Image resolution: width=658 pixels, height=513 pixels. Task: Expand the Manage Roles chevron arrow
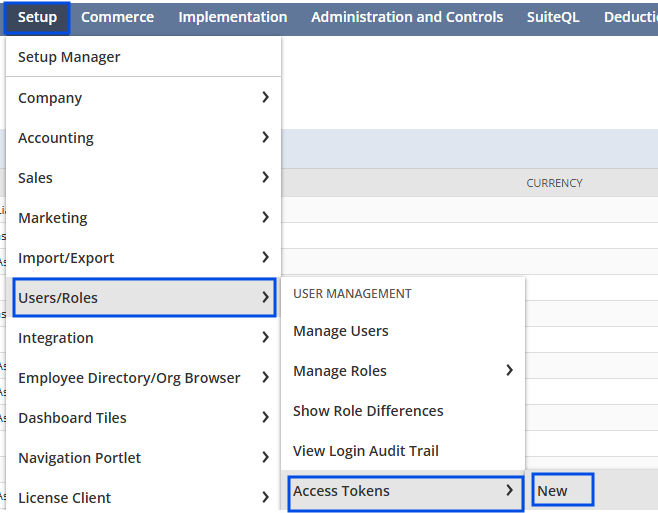point(509,370)
